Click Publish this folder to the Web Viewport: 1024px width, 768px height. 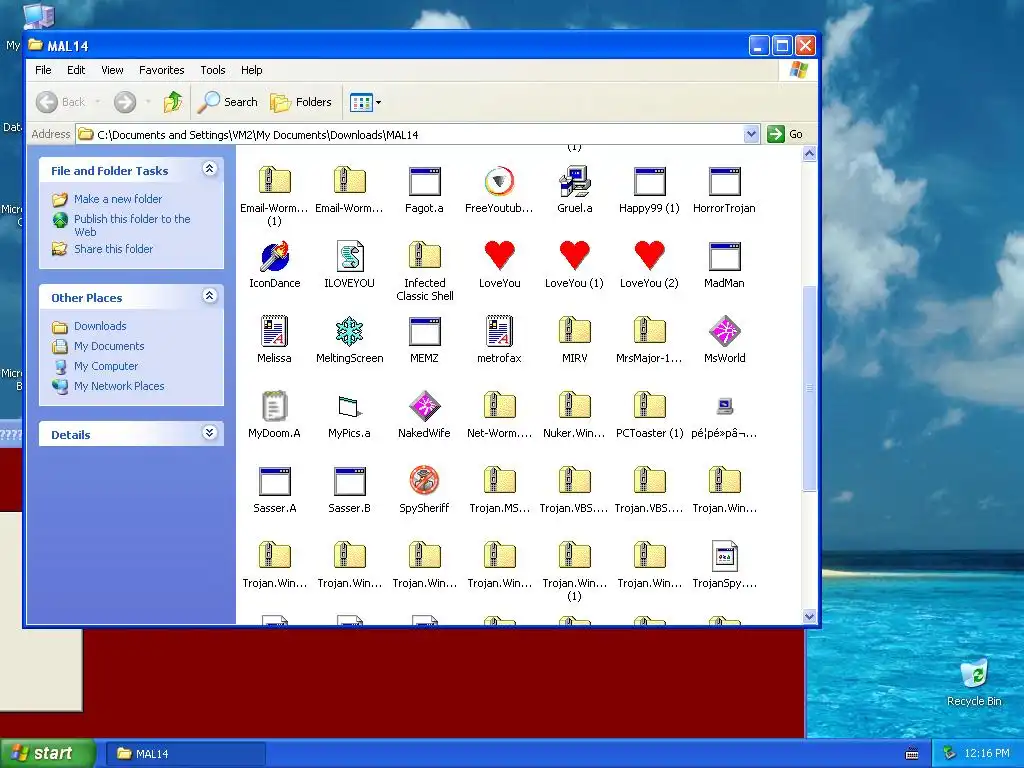[132, 225]
